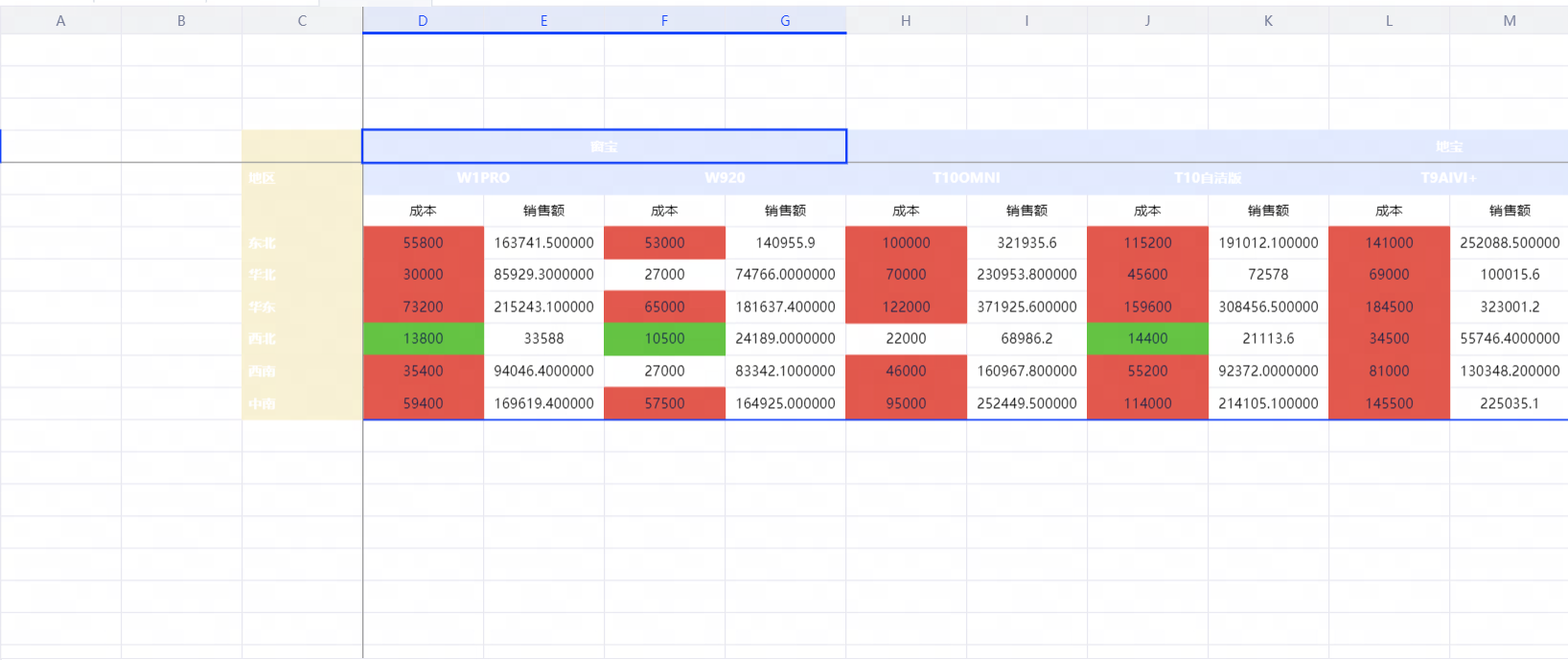Select the W1PRO product header
This screenshot has height=660, width=1568.
coord(483,178)
